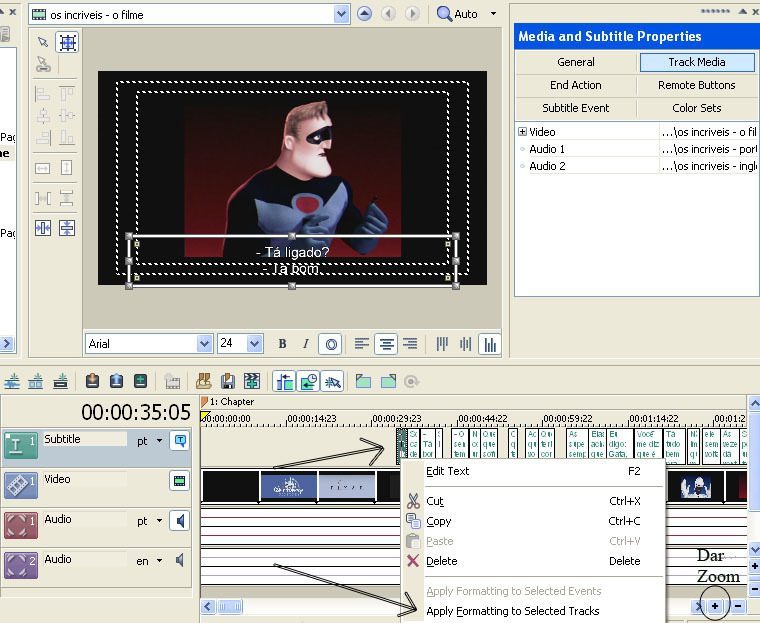This screenshot has height=623, width=760.
Task: Open the Subtitle track pt language dropdown
Action: (159, 441)
